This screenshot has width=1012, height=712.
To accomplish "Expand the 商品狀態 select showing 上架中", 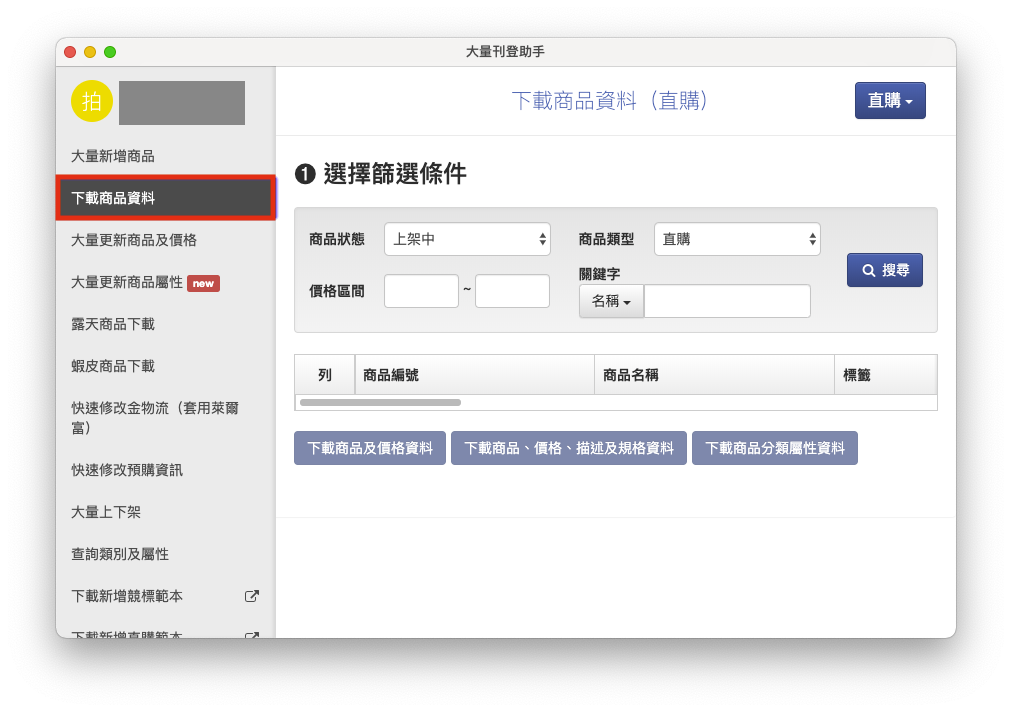I will [x=467, y=239].
